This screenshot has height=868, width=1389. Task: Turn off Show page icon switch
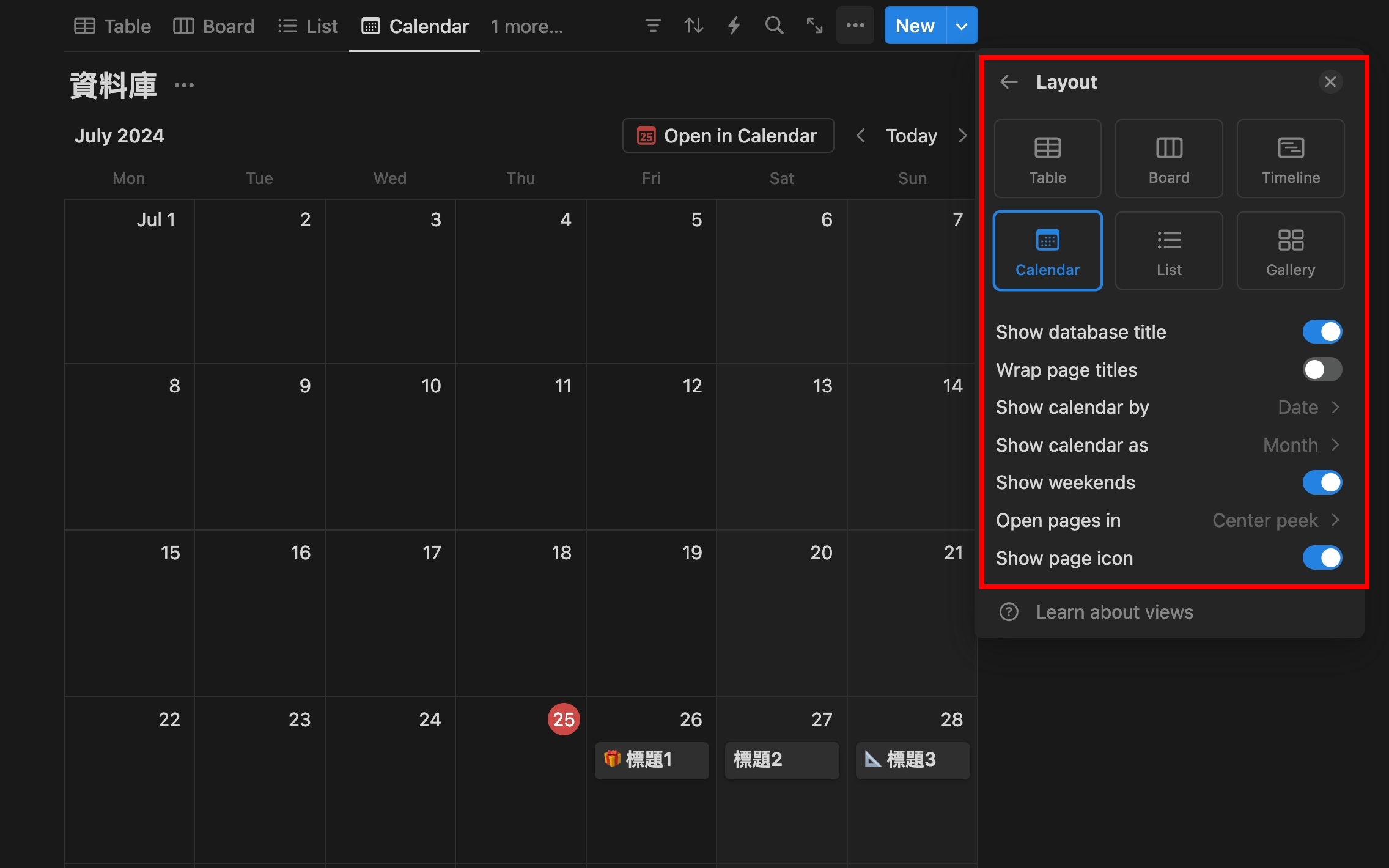pyautogui.click(x=1322, y=558)
